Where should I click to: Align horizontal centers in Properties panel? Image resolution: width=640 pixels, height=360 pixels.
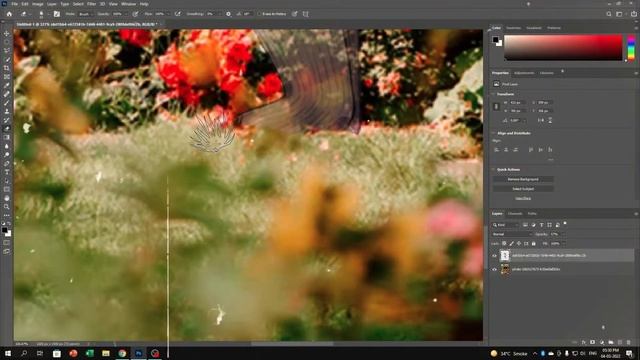(x=506, y=150)
